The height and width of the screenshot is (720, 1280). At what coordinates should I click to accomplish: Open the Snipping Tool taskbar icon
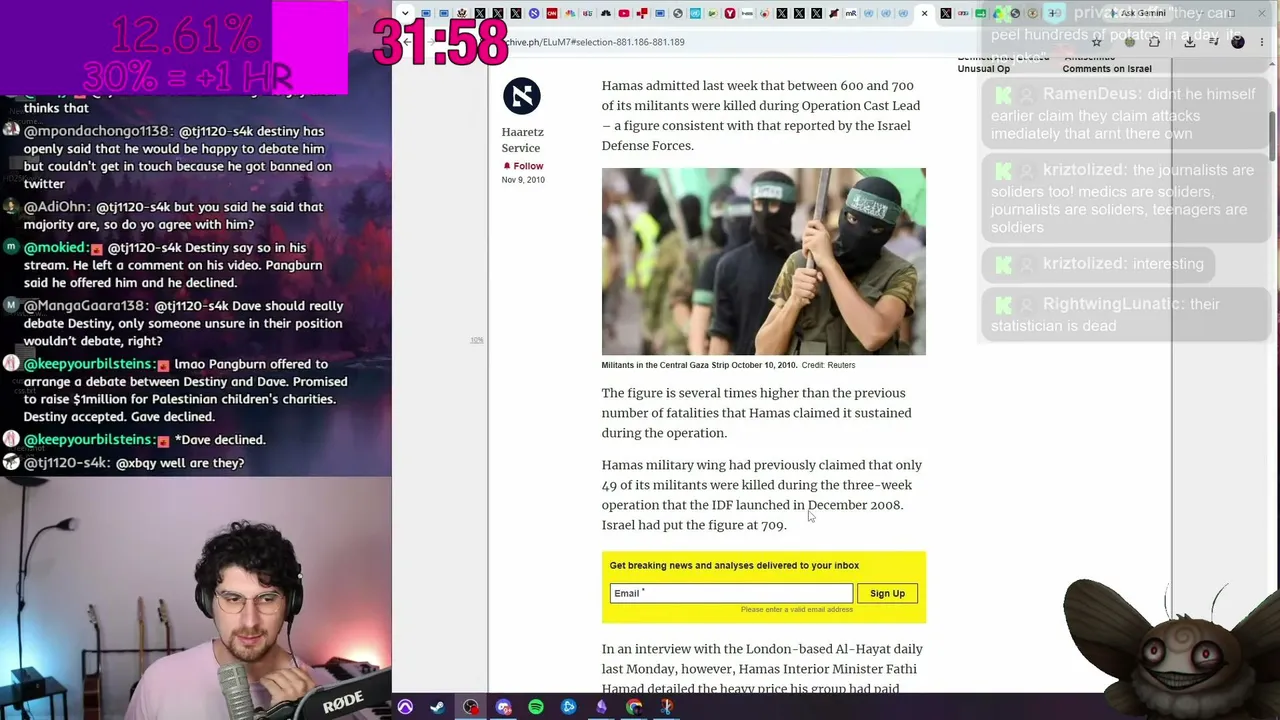[x=667, y=707]
